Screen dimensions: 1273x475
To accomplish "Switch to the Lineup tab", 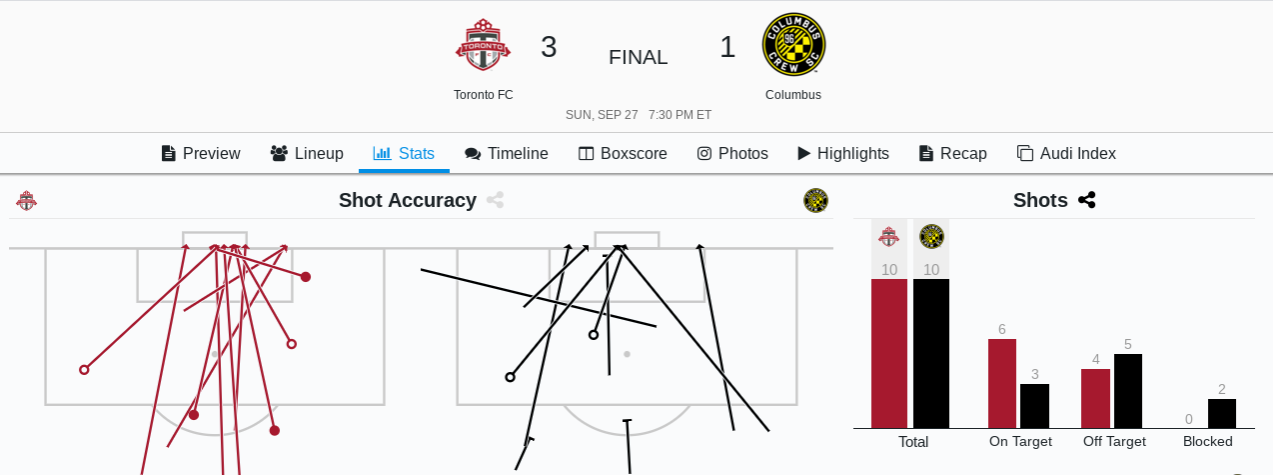I will (307, 153).
